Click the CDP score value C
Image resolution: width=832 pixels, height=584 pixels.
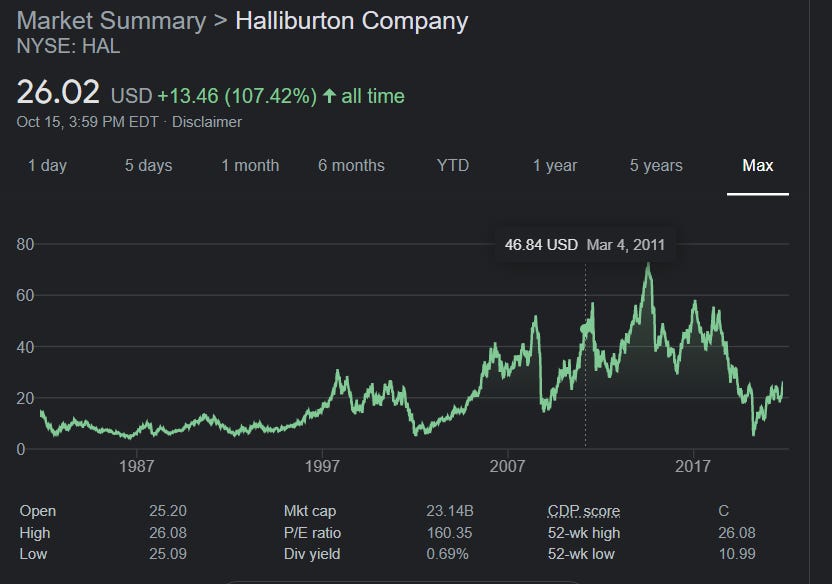tap(723, 511)
